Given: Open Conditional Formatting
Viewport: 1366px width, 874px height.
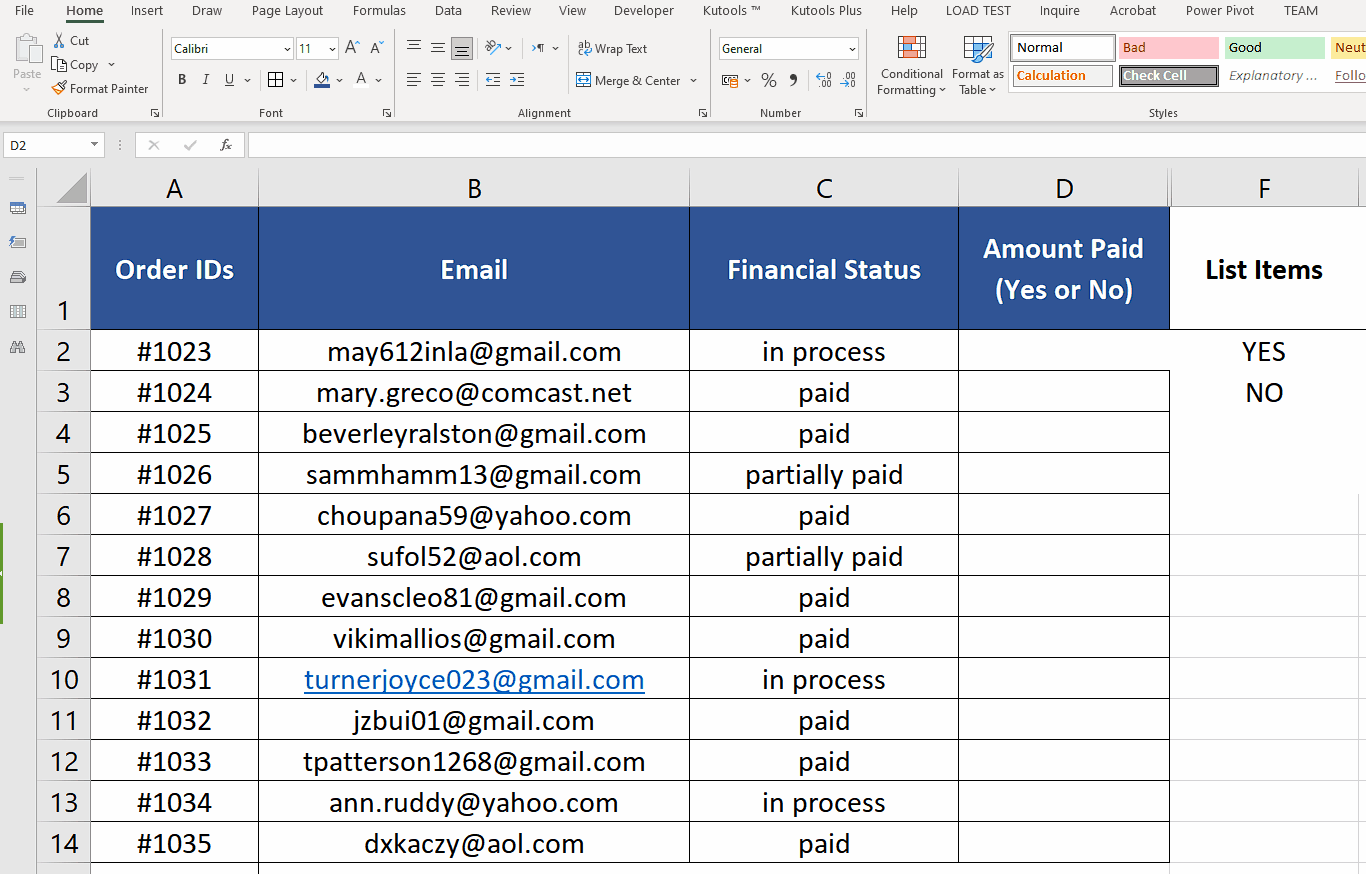Looking at the screenshot, I should (910, 65).
